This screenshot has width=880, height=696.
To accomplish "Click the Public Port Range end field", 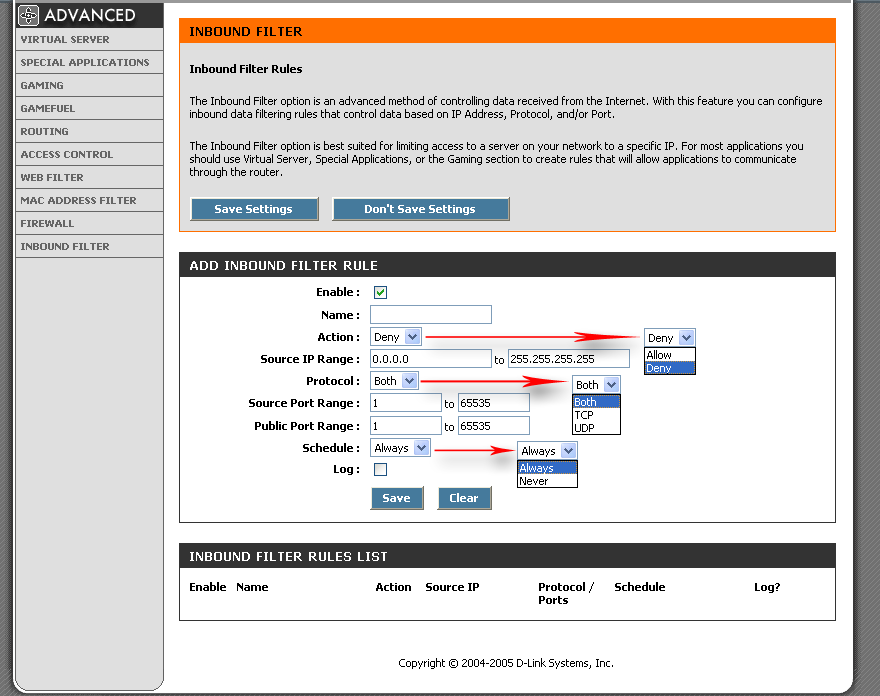I will click(x=494, y=426).
